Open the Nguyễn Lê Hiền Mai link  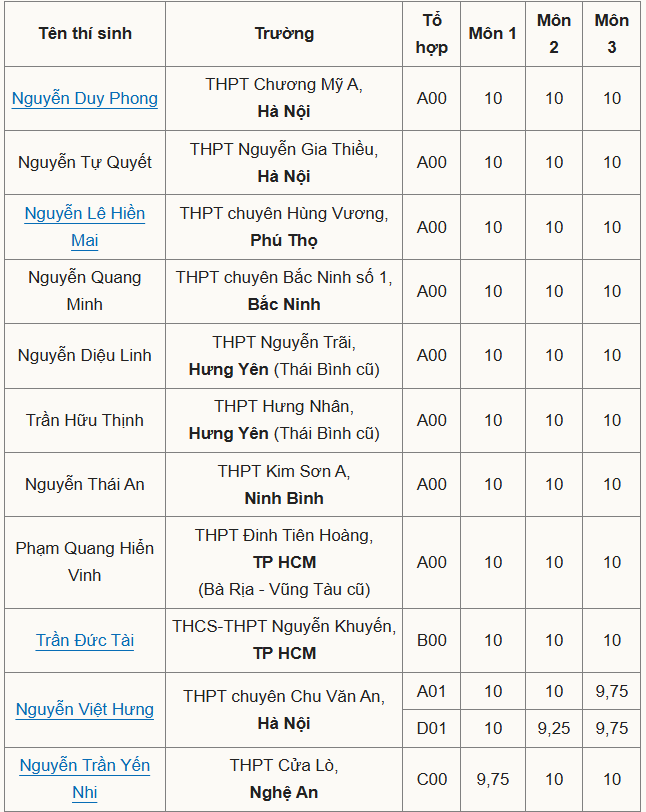(85, 227)
